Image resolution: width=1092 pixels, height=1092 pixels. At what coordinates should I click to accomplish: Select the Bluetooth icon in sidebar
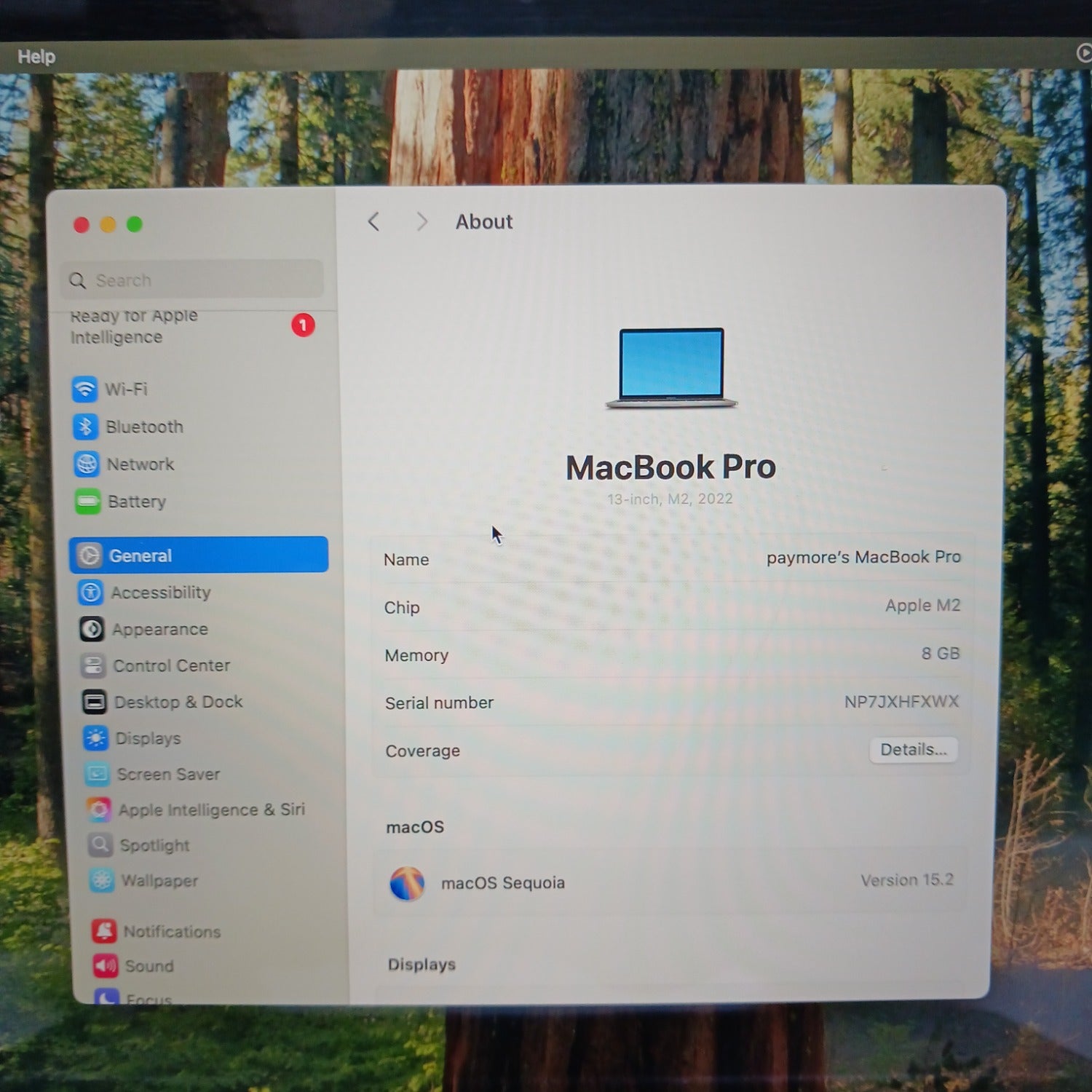point(85,427)
